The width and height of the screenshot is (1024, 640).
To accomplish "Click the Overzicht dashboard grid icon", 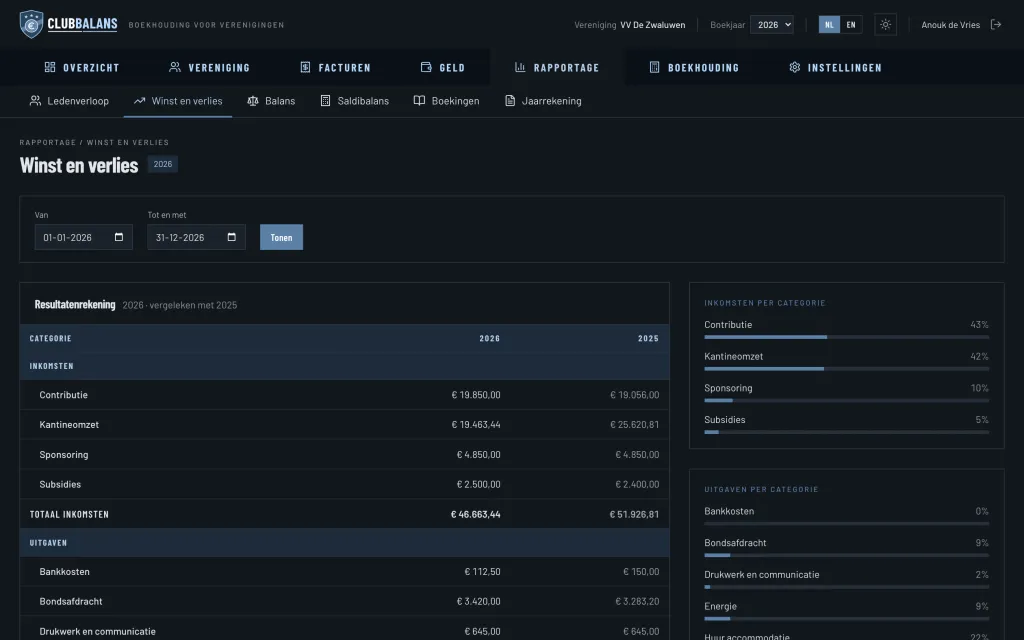I will pyautogui.click(x=50, y=67).
